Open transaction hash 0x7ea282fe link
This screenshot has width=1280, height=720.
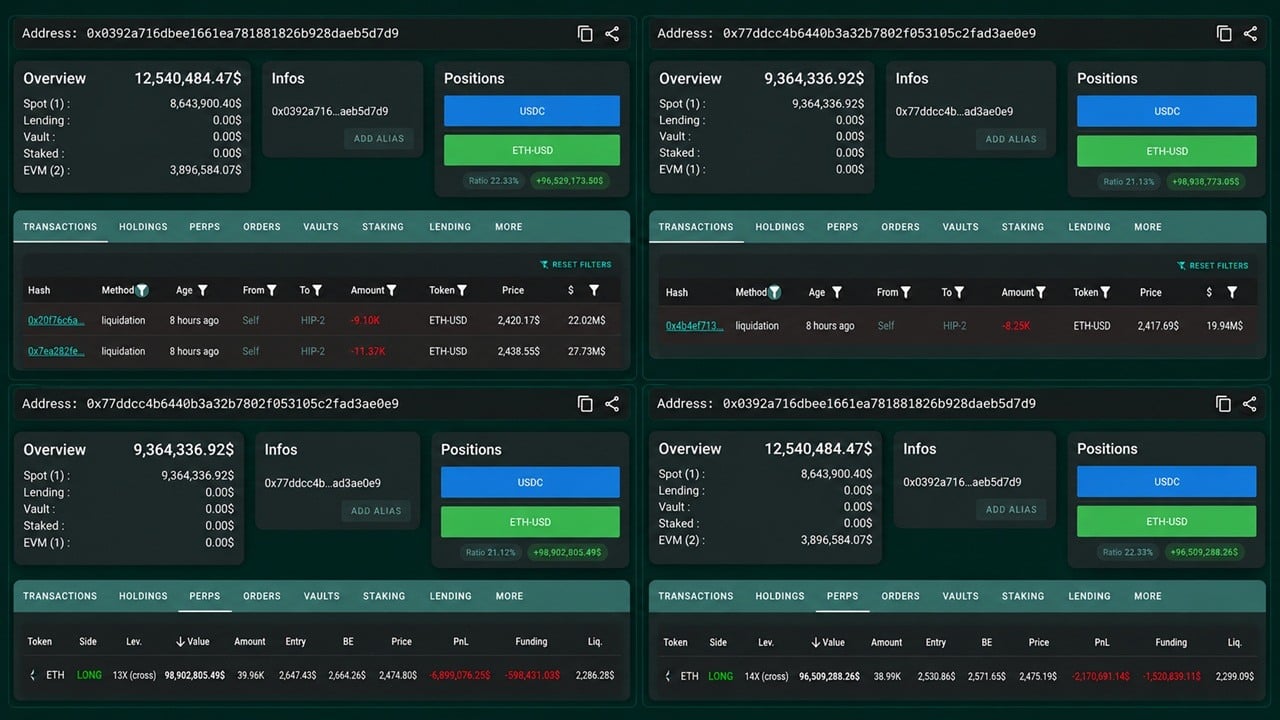[56, 351]
